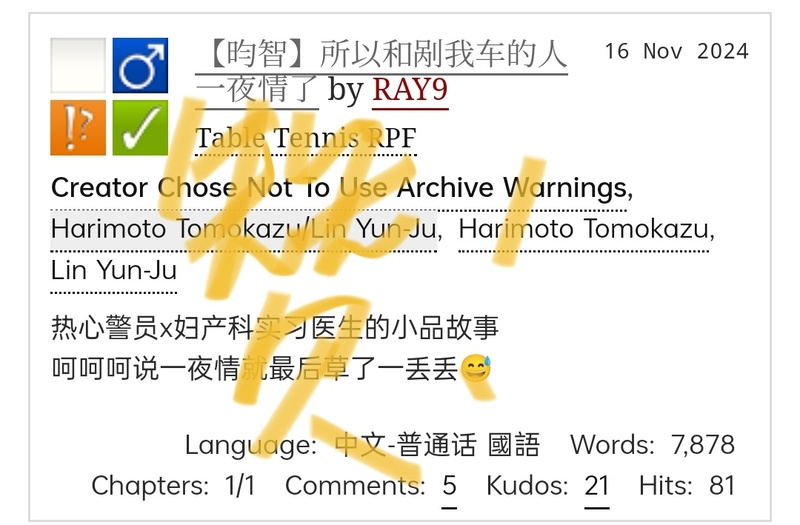Click the green checkmark complete-work icon
Viewport: 800px width, 525px height.
click(140, 128)
